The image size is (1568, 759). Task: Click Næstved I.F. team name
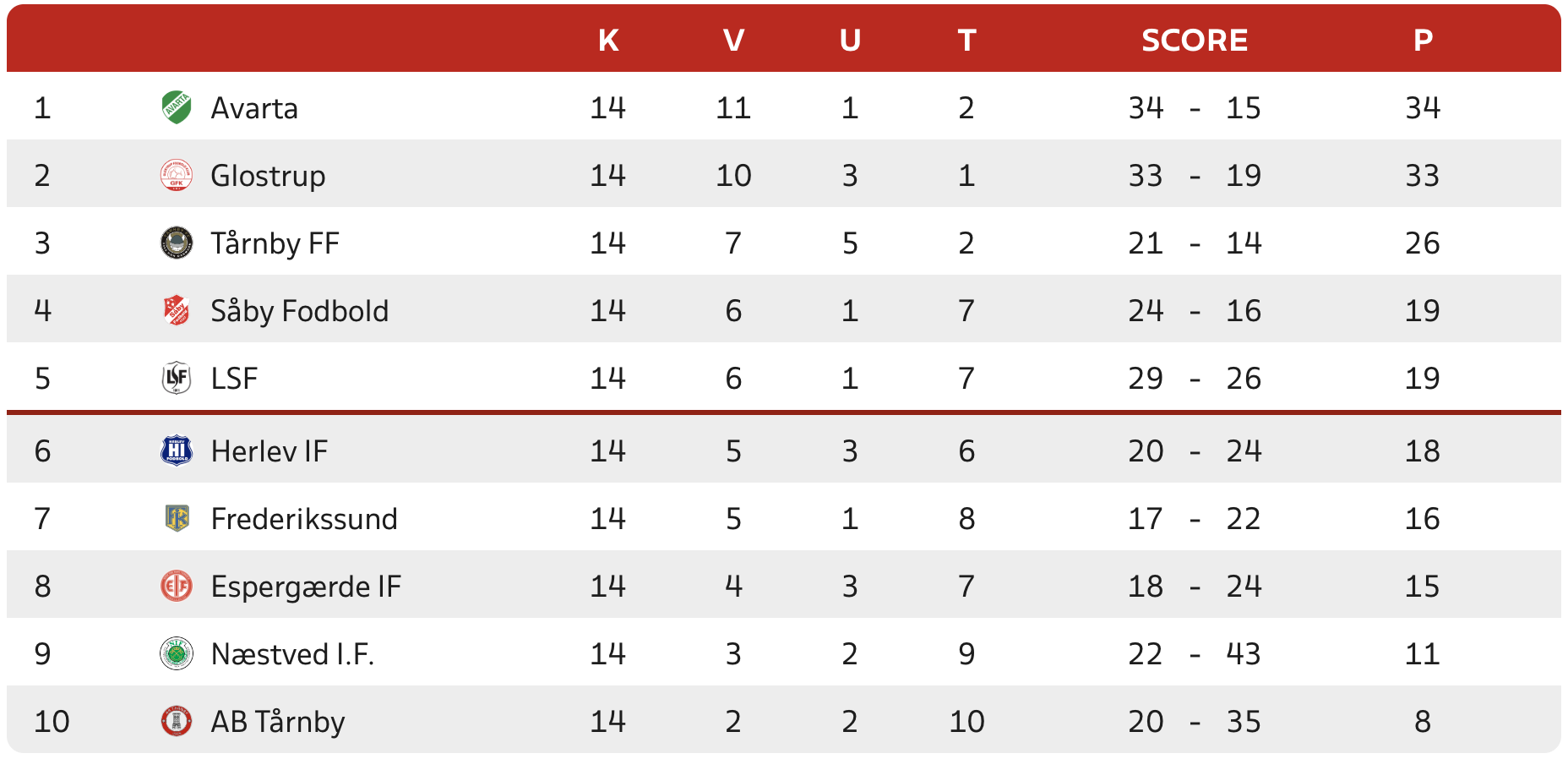click(x=292, y=654)
